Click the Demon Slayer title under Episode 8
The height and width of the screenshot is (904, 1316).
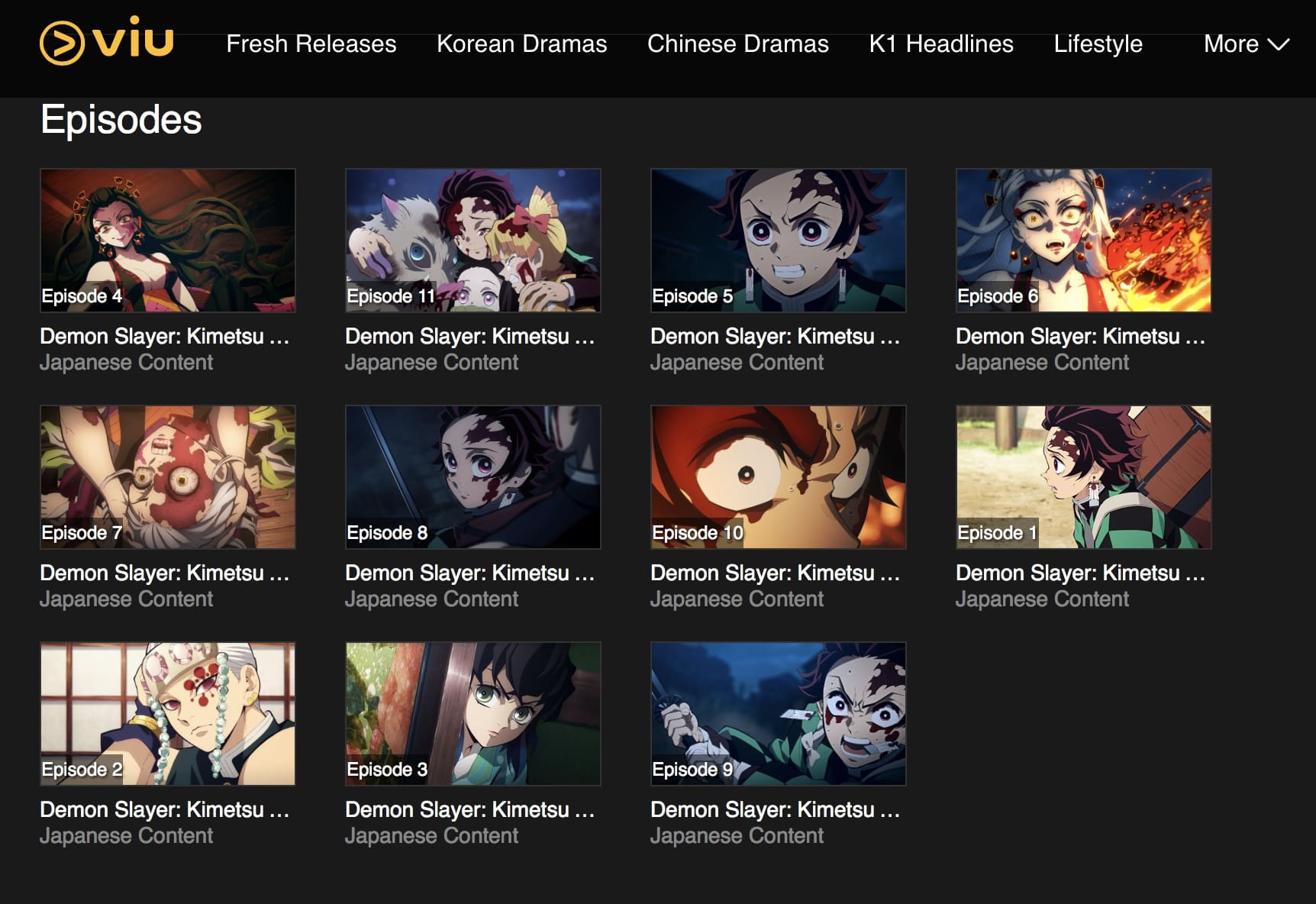[x=471, y=573]
